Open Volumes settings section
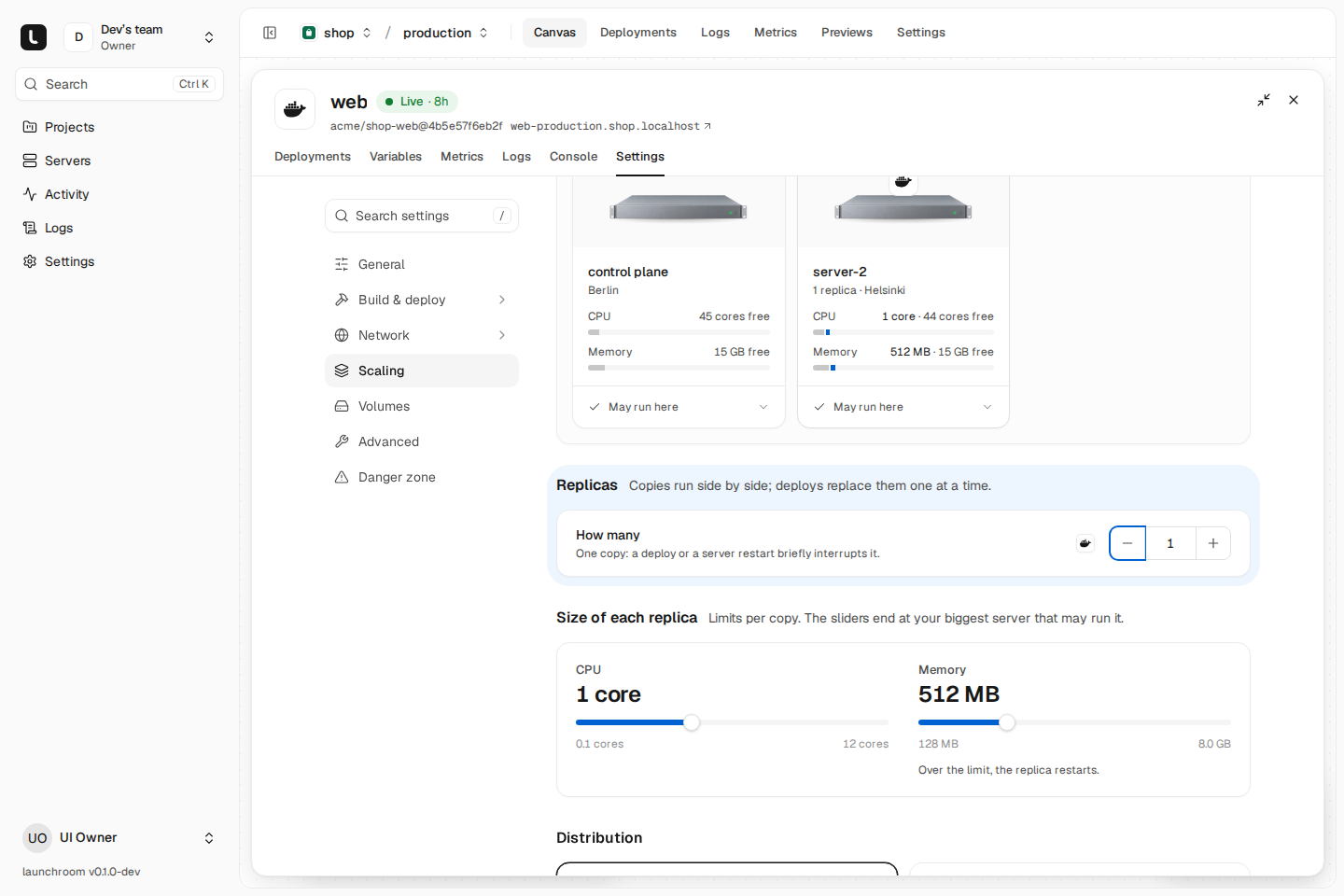Screen dimensions: 1344x896 (422, 406)
